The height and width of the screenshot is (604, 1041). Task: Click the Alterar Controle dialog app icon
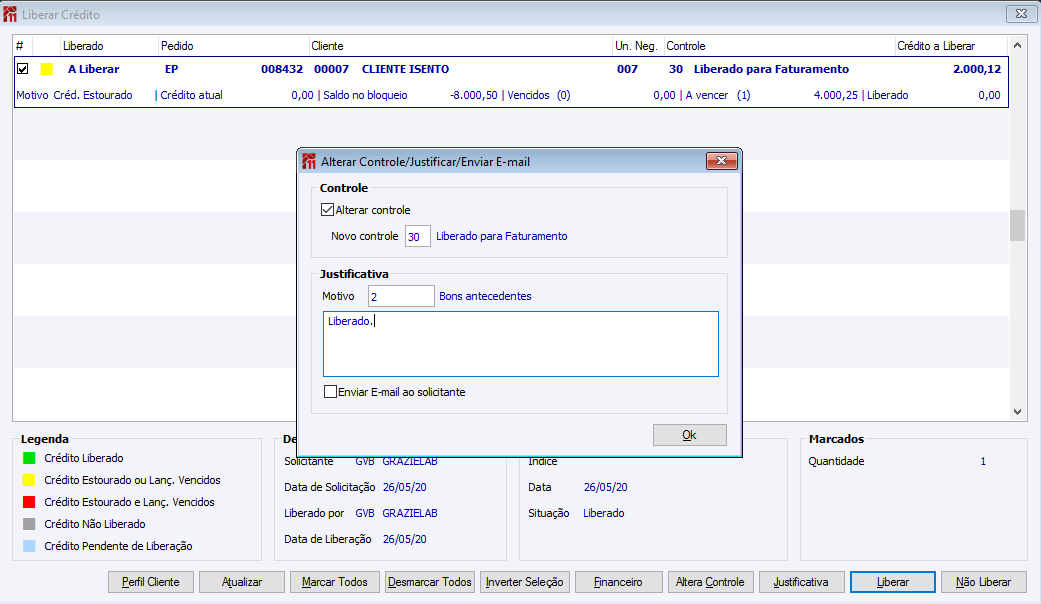tap(309, 161)
